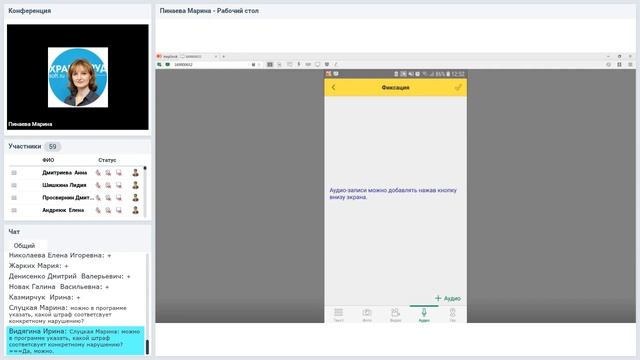
Task: Click screen status icon for Андреюк Елена
Action: [119, 210]
